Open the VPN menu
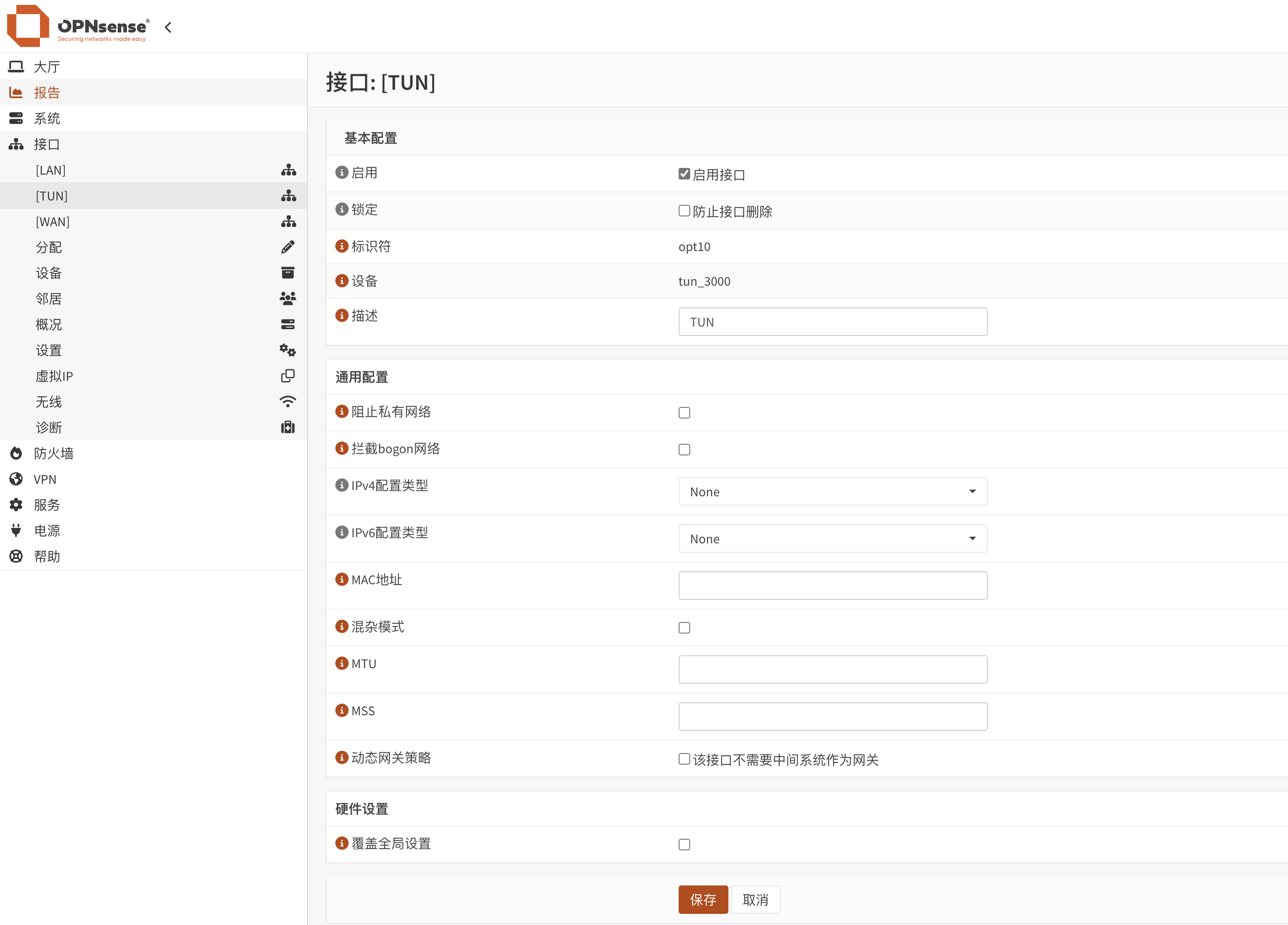The height and width of the screenshot is (925, 1288). 45,479
